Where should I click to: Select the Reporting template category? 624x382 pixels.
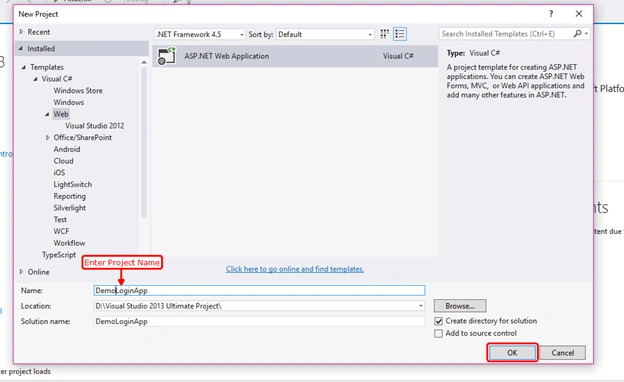(70, 196)
